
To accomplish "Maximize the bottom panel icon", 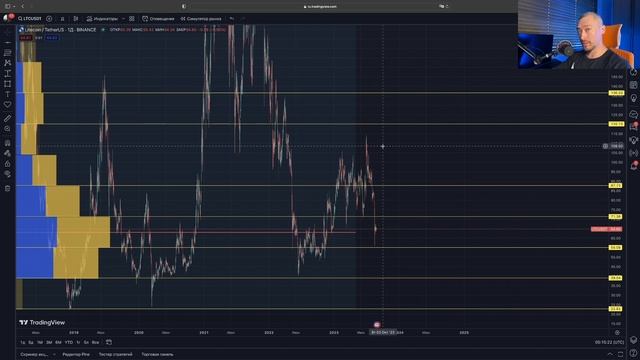I will pyautogui.click(x=620, y=354).
